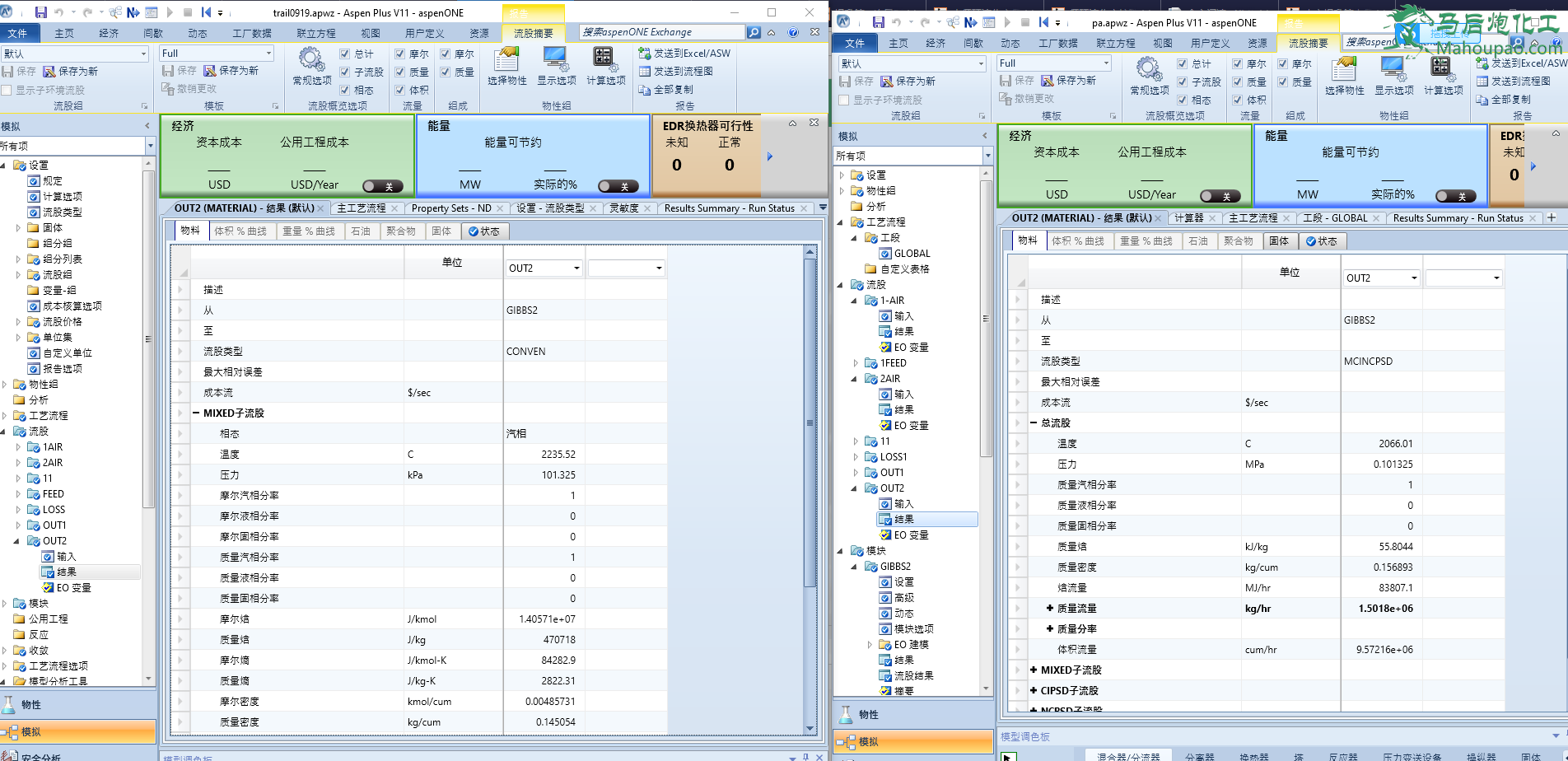The width and height of the screenshot is (1568, 761).
Task: Open OUT2 stream column dropdown in trail0919 results
Action: (x=576, y=268)
